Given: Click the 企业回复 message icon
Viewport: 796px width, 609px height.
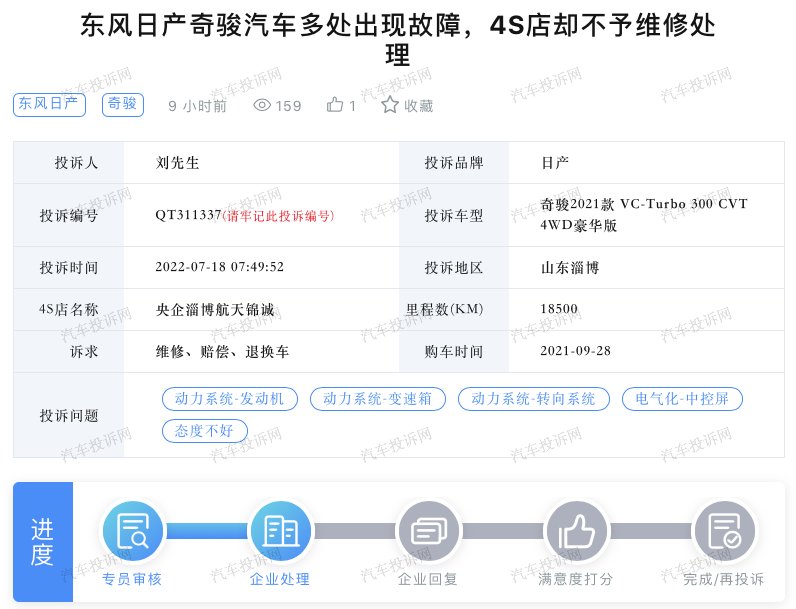Looking at the screenshot, I should click(x=428, y=531).
